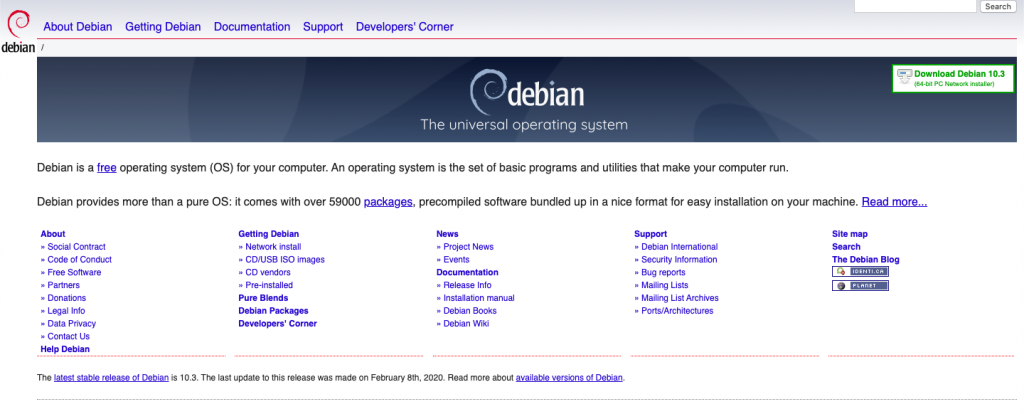Open Support menu in top navigation
The height and width of the screenshot is (414, 1024).
(x=323, y=27)
